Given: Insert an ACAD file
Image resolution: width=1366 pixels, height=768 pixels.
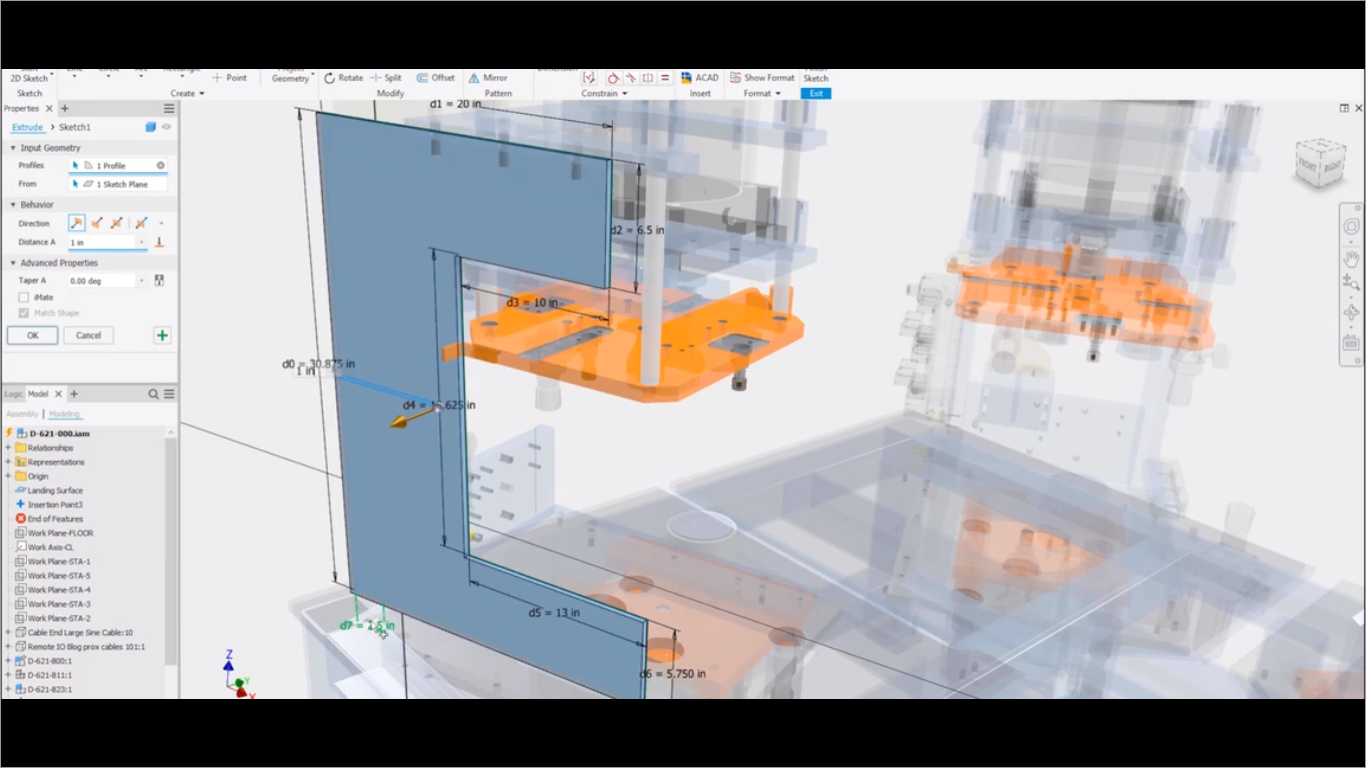Looking at the screenshot, I should coord(700,78).
